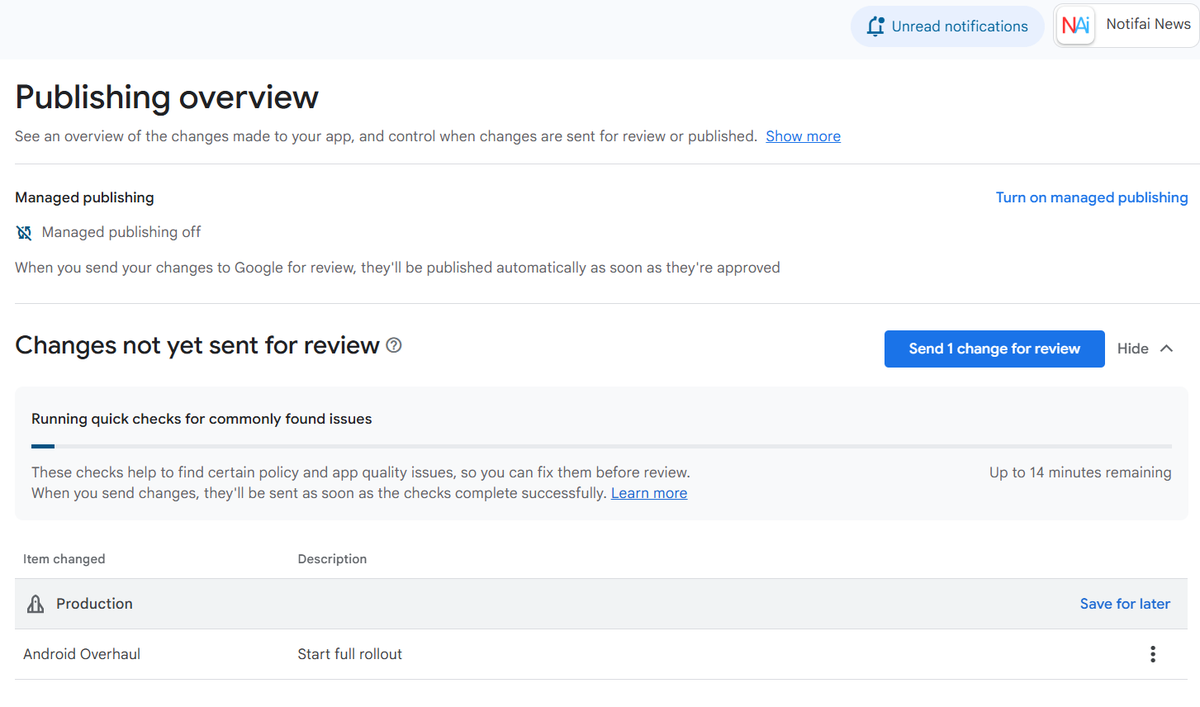Turn on managed publishing

(1092, 197)
